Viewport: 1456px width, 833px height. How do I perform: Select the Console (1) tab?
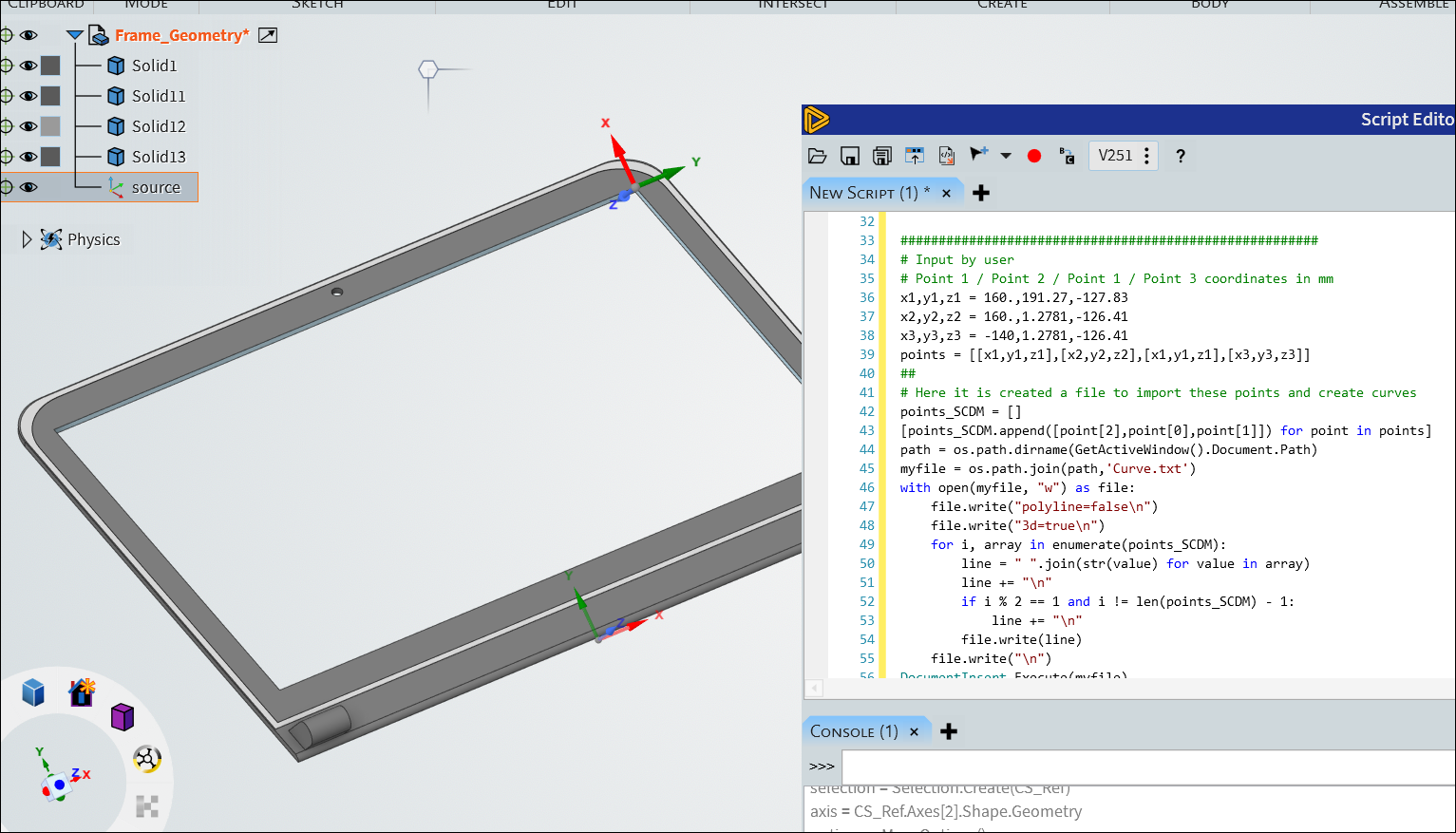[x=853, y=731]
